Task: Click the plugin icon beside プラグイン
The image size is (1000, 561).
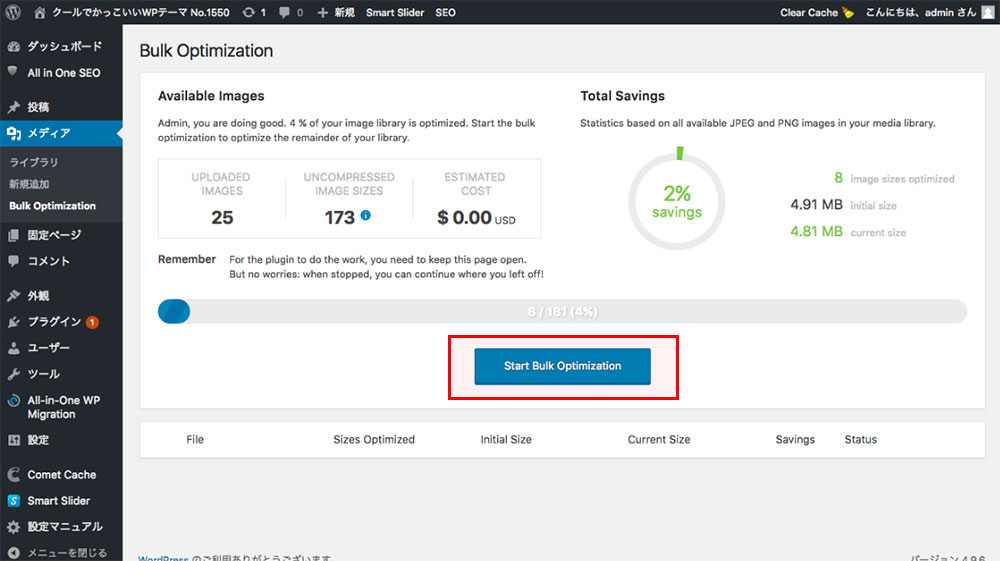Action: point(13,322)
